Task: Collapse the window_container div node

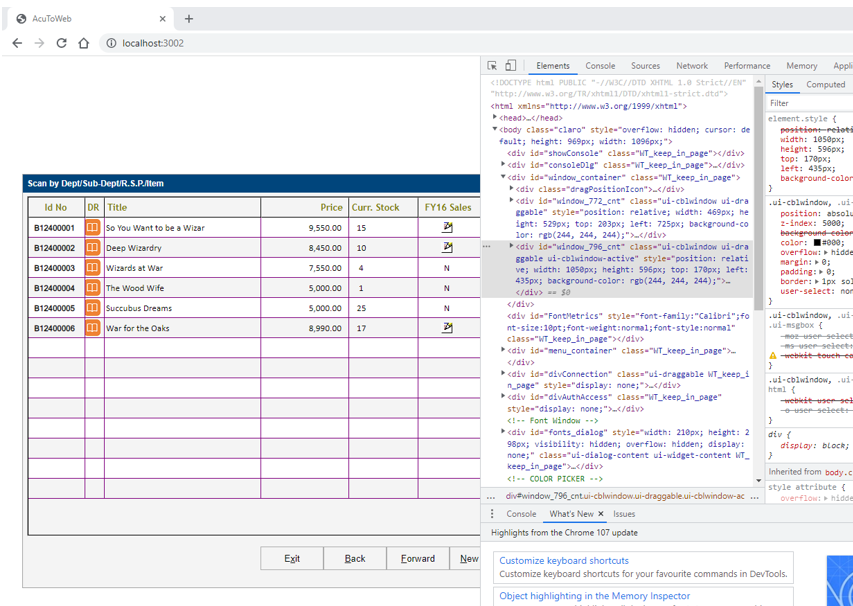Action: (x=504, y=177)
